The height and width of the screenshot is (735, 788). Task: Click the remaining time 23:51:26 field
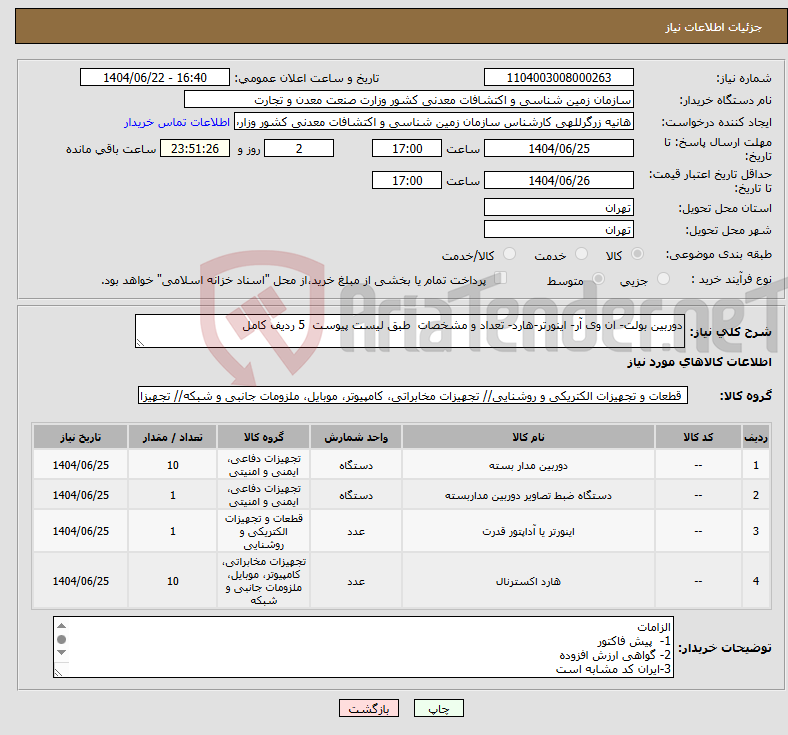(x=195, y=149)
